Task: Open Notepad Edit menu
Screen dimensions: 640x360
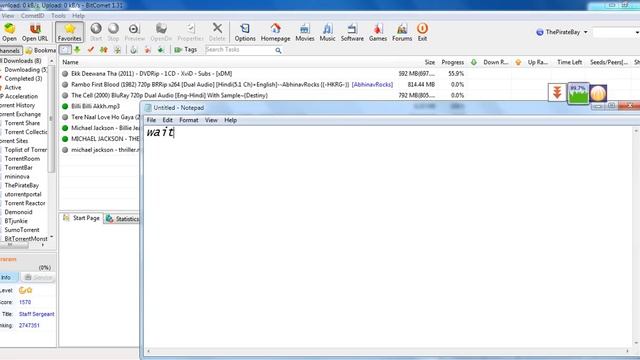Action: tap(167, 120)
